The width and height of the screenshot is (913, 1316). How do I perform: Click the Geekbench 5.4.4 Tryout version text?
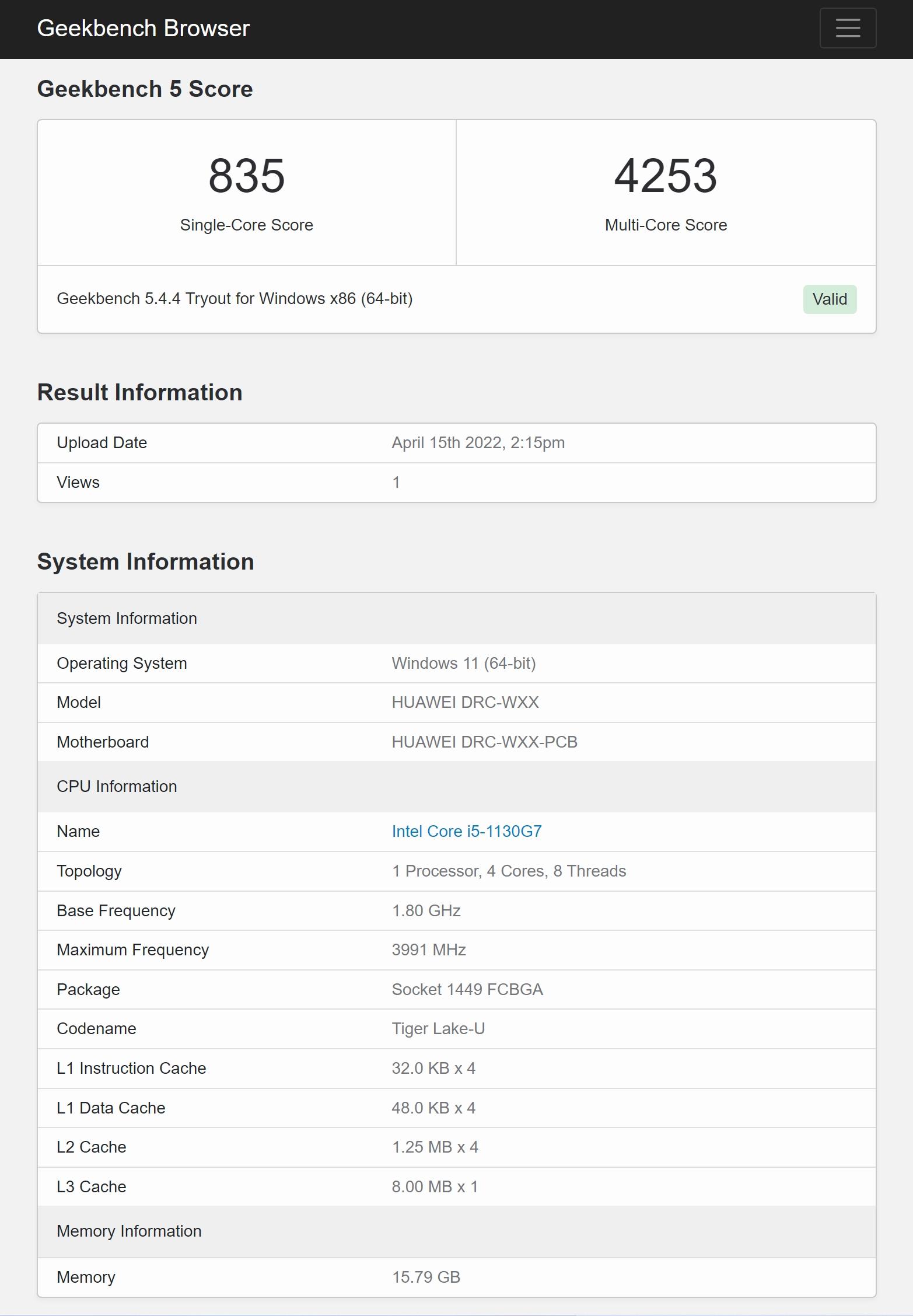235,299
